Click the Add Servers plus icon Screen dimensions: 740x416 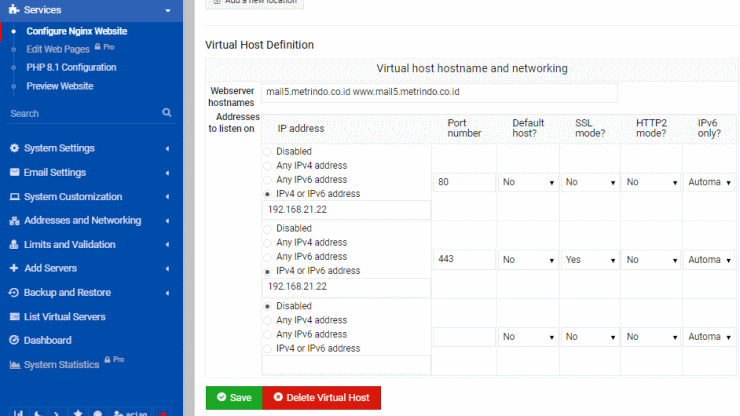[x=14, y=268]
